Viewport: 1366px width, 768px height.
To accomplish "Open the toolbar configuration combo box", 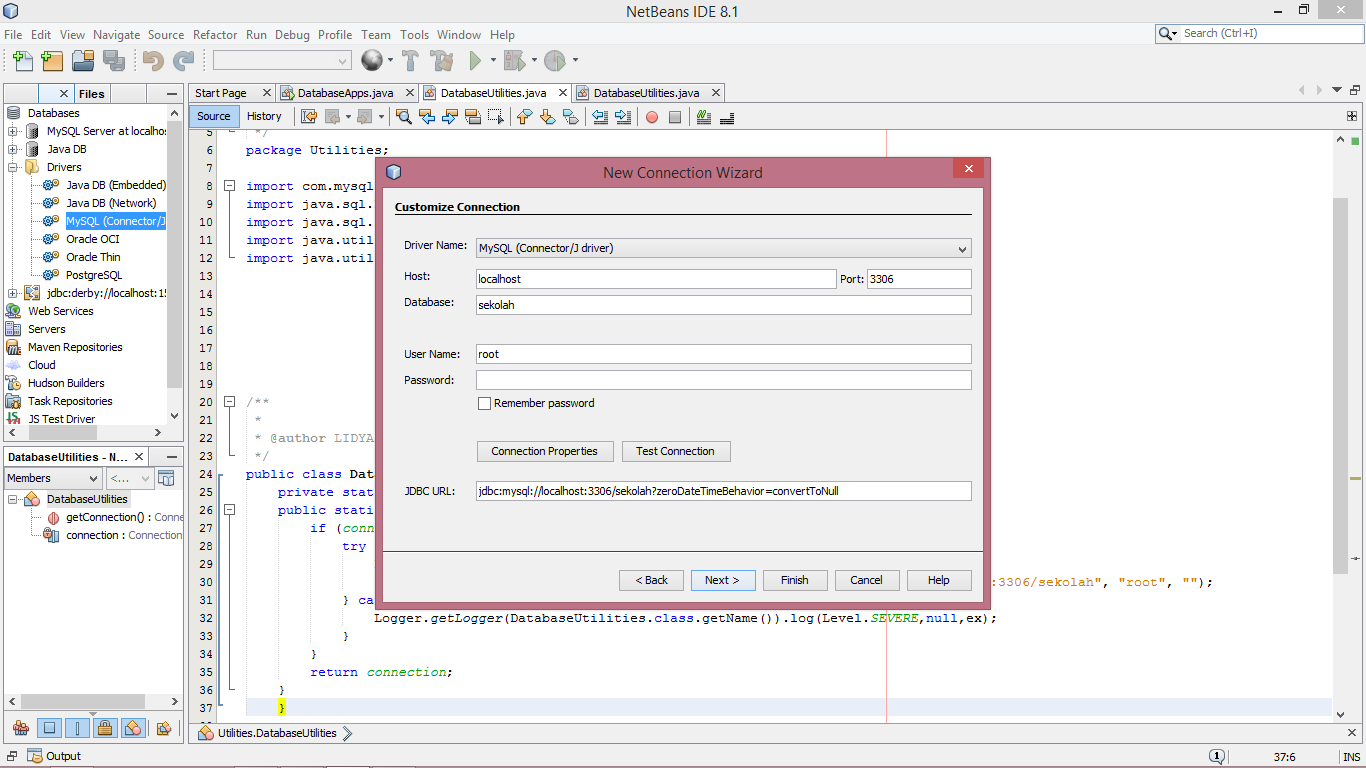I will [282, 61].
